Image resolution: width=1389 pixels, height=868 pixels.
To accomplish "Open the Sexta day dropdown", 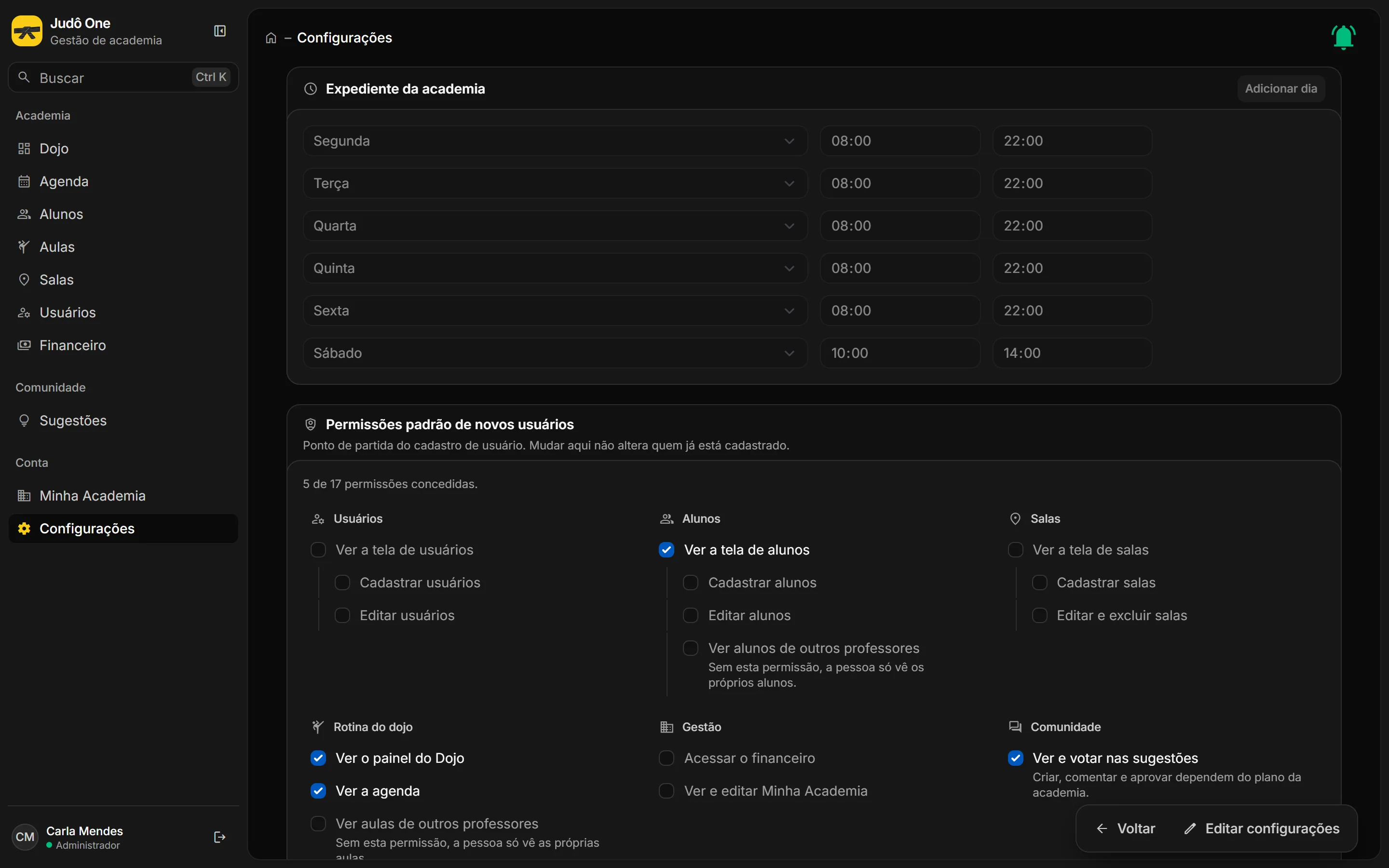I will tap(555, 311).
